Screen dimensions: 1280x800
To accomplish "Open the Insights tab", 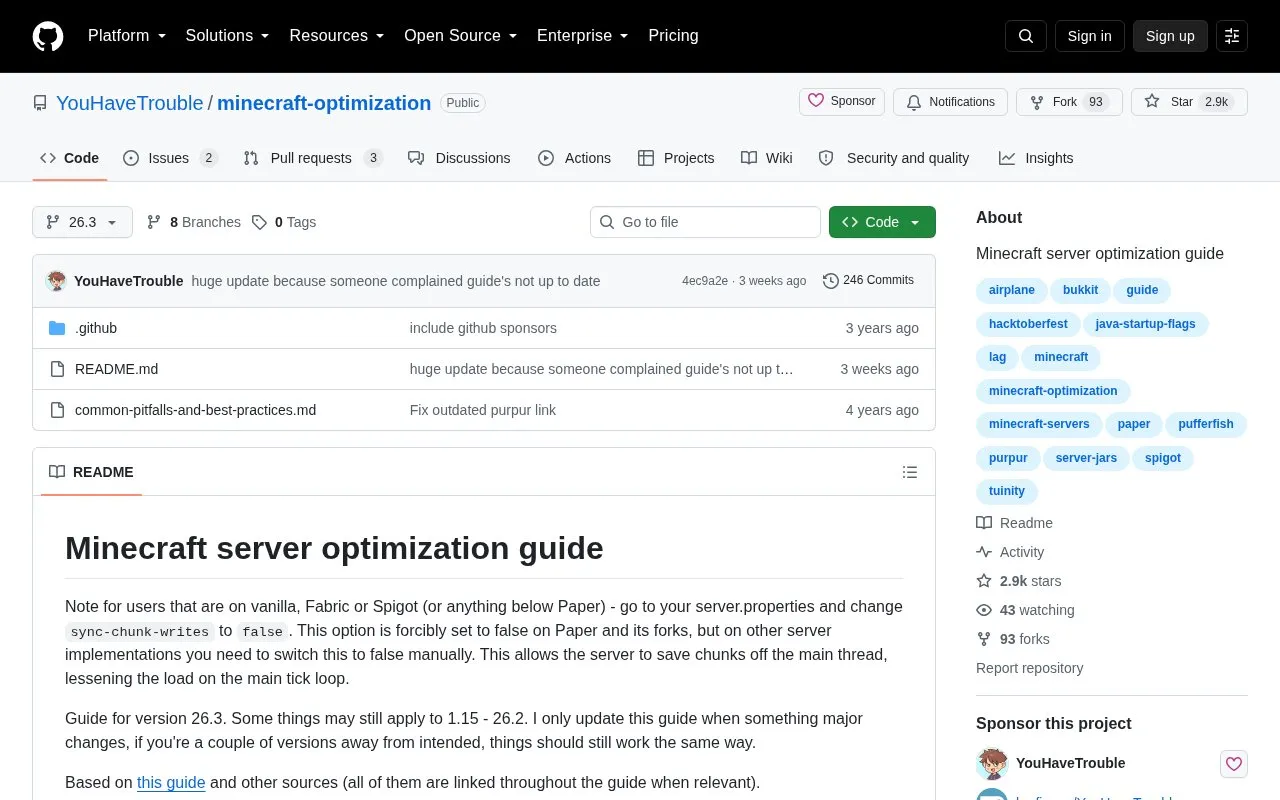I will tap(1036, 158).
